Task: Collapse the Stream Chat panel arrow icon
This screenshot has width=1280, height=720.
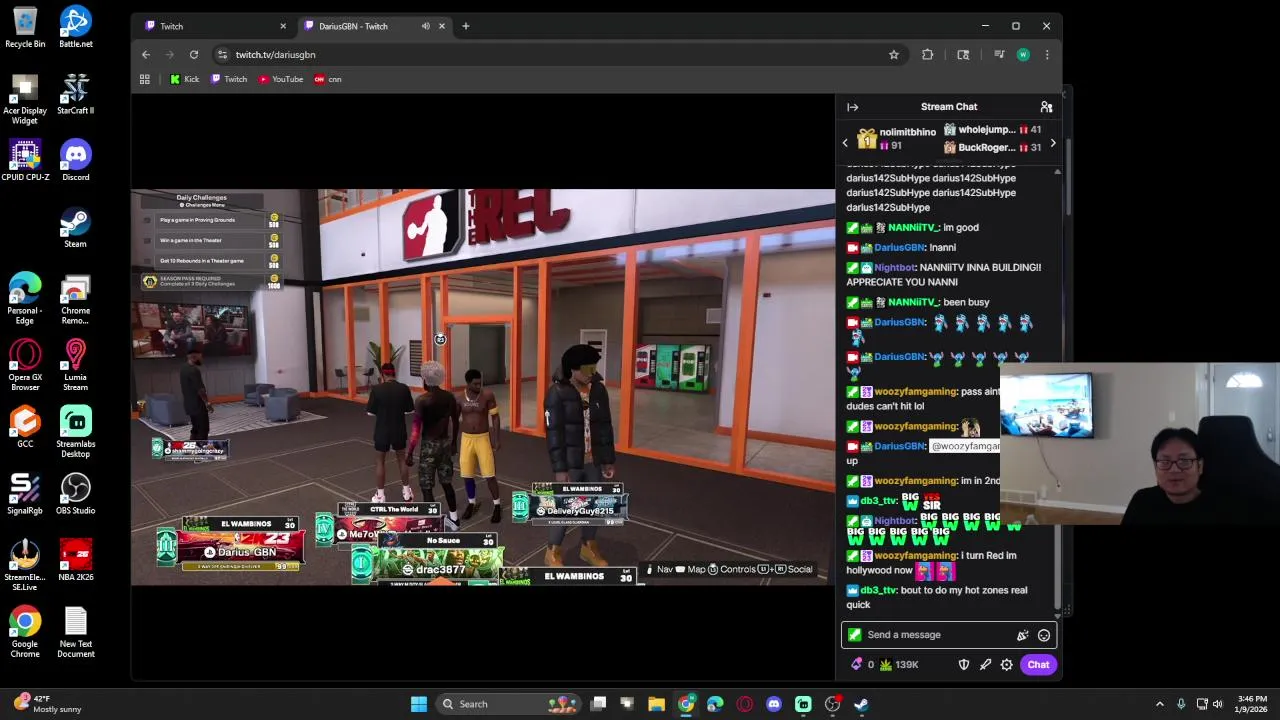Action: tap(852, 107)
